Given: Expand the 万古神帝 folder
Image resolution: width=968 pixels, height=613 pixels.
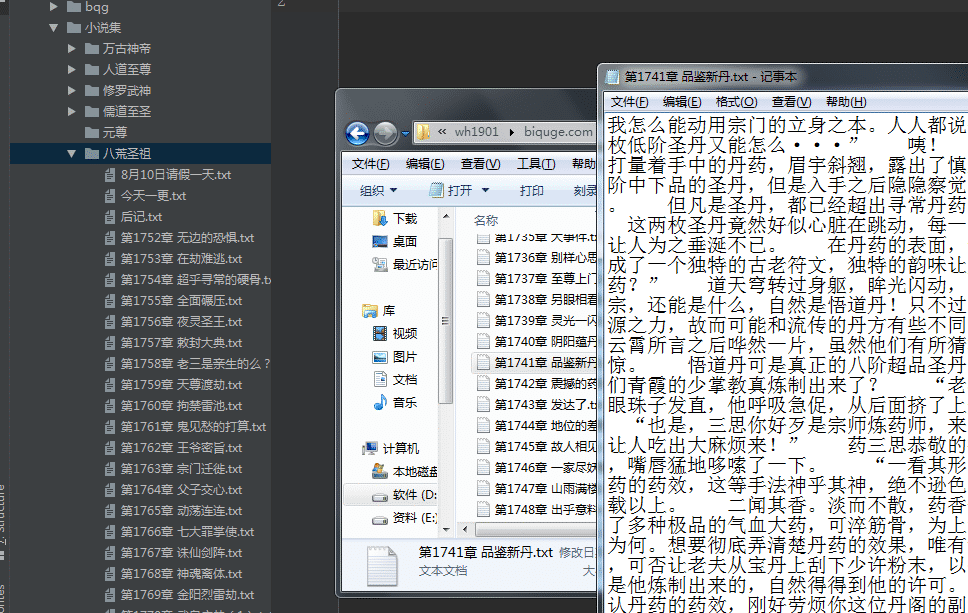Looking at the screenshot, I should pyautogui.click(x=72, y=49).
